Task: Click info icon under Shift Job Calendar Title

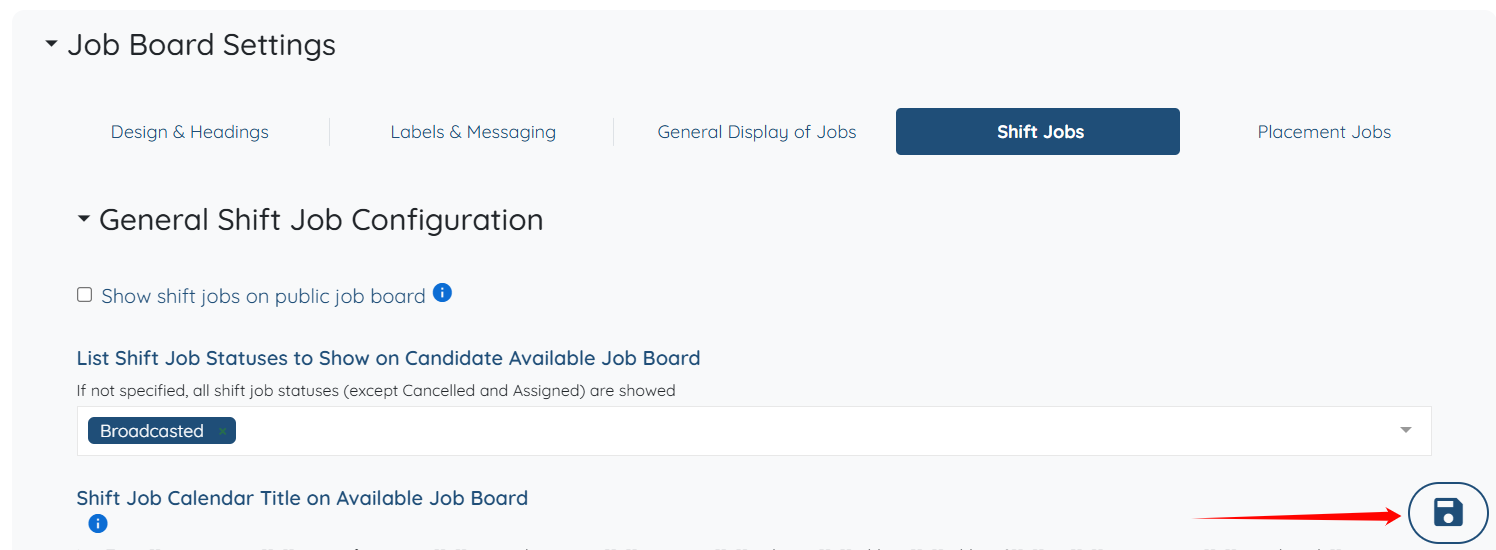Action: pos(98,523)
